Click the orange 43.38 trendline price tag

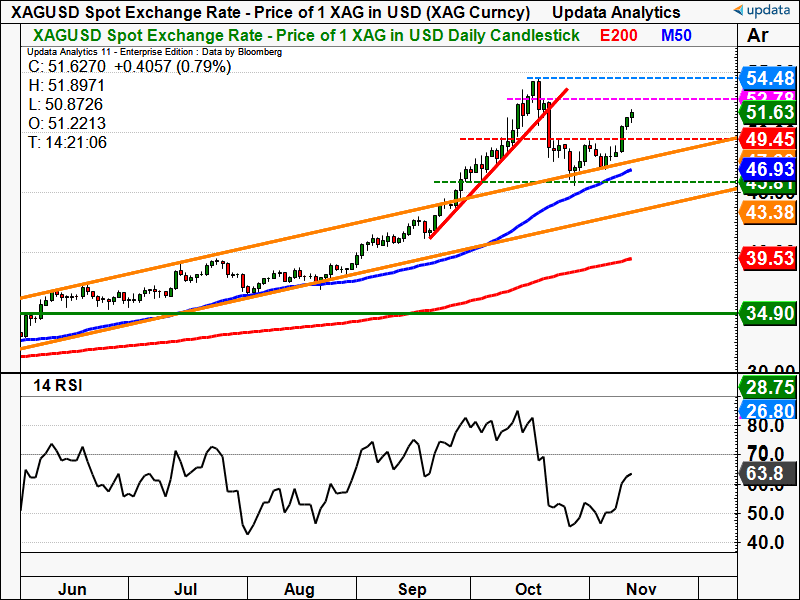tap(767, 212)
